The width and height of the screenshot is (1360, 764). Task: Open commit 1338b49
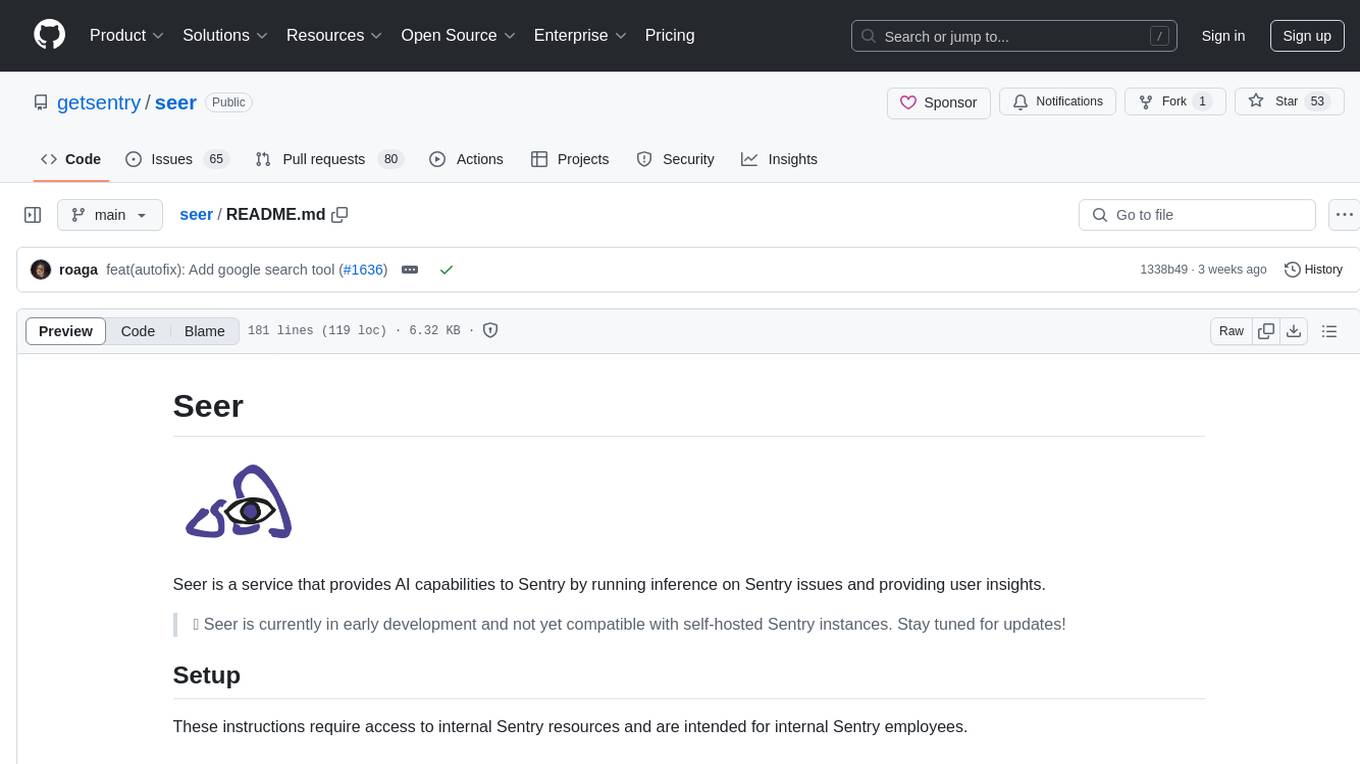point(1164,270)
